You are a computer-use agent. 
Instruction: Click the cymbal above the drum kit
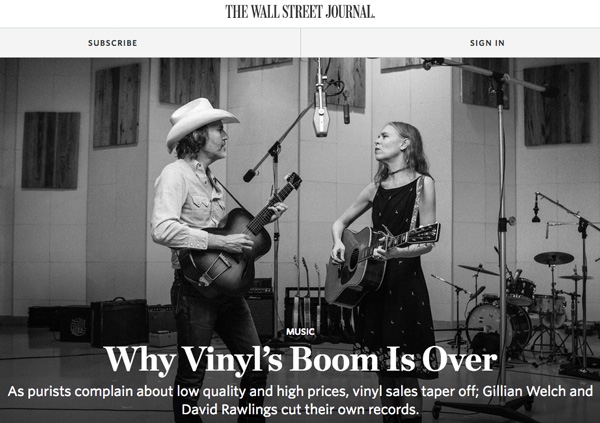554,258
